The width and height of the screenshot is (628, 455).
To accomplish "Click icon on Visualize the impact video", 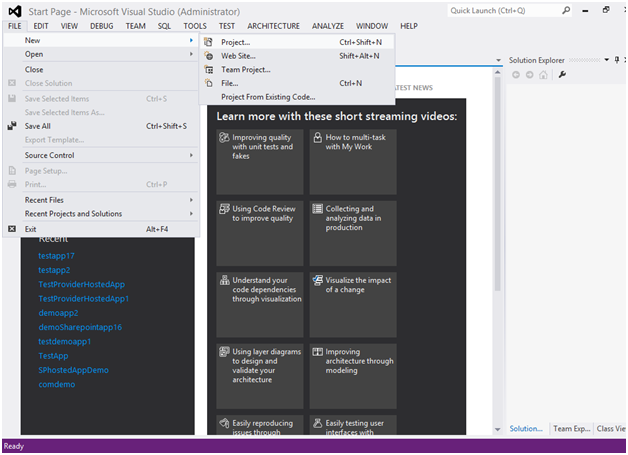I will click(318, 280).
